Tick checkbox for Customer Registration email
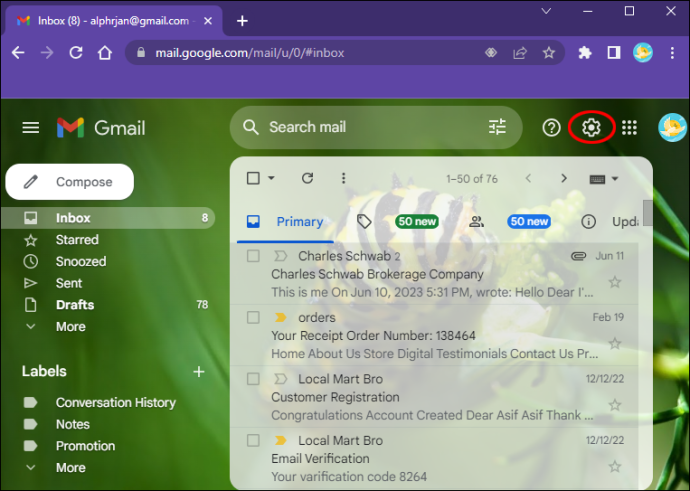Viewport: 690px width, 491px height. click(253, 379)
